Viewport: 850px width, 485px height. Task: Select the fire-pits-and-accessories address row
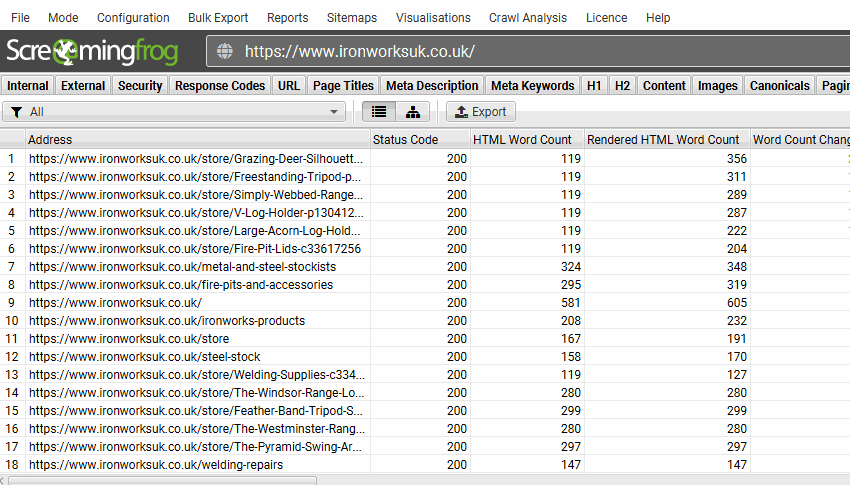[180, 285]
